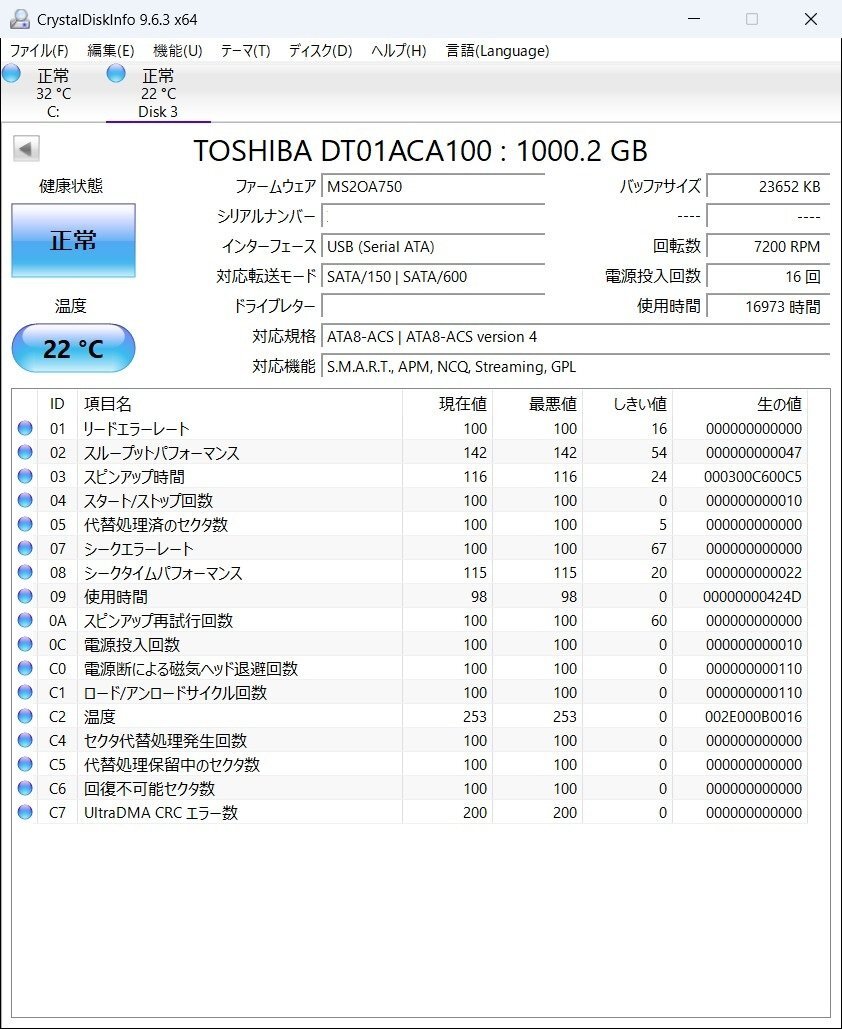
Task: Open the ディスク(D) menu
Action: [x=320, y=51]
